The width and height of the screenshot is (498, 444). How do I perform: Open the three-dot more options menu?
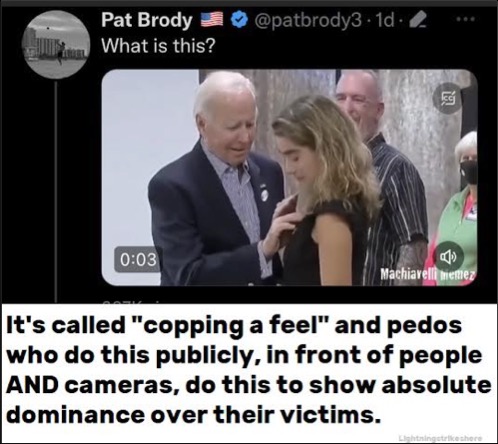click(x=465, y=20)
